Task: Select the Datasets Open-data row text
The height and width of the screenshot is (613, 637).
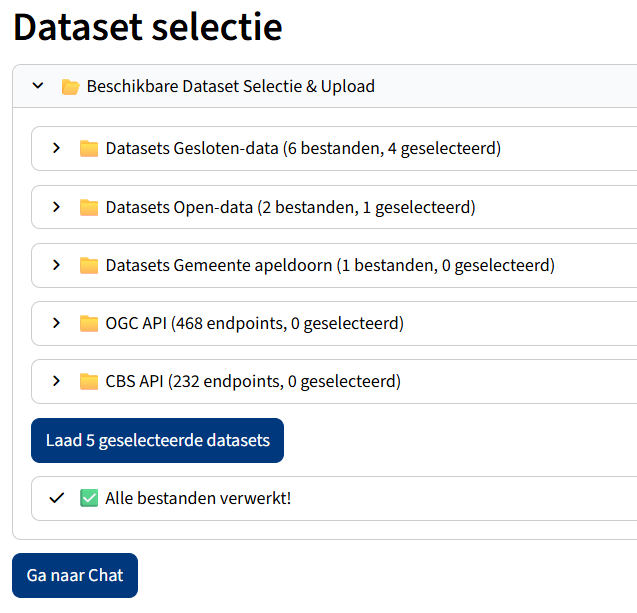Action: (290, 208)
